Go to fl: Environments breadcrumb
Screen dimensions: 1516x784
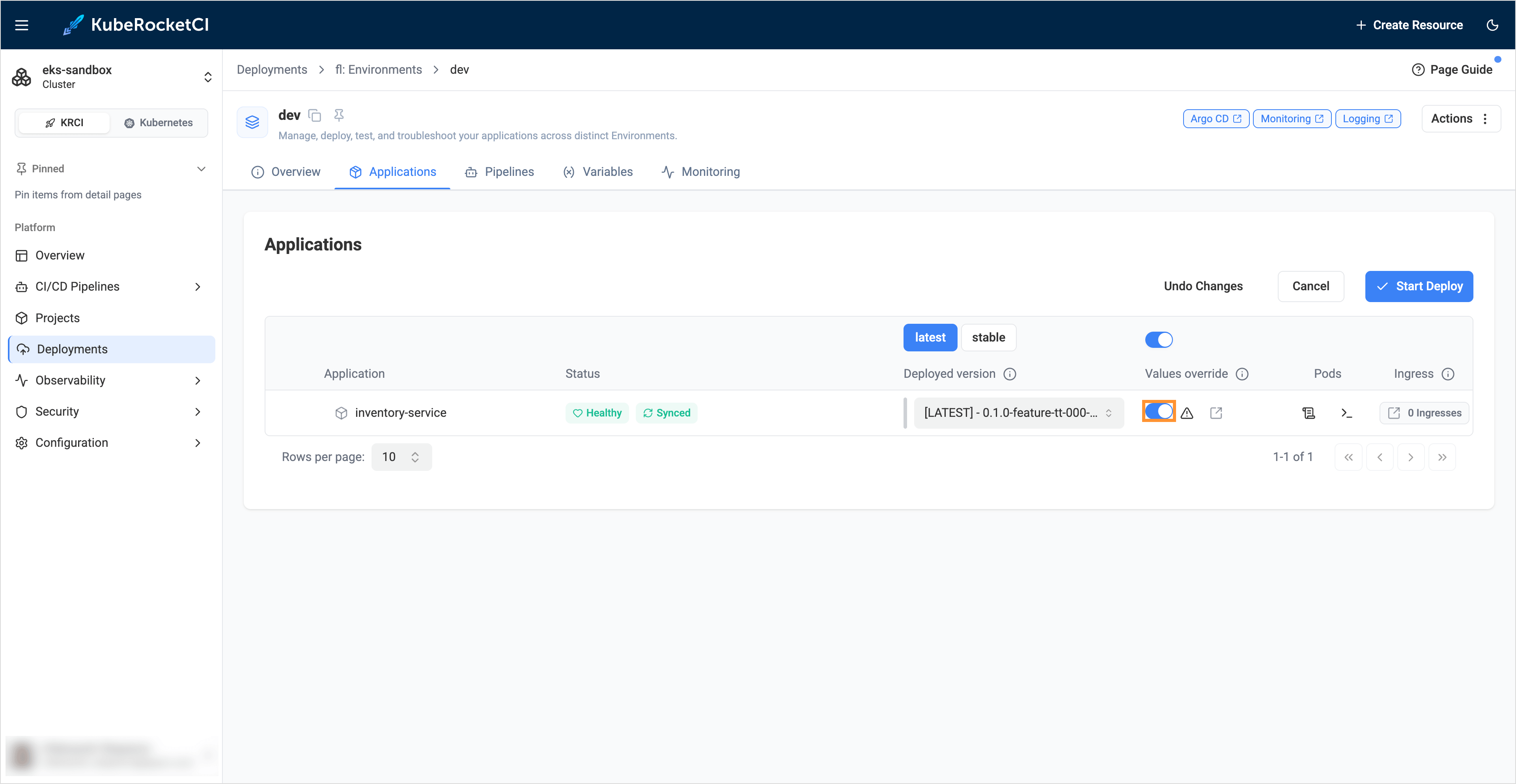(379, 69)
